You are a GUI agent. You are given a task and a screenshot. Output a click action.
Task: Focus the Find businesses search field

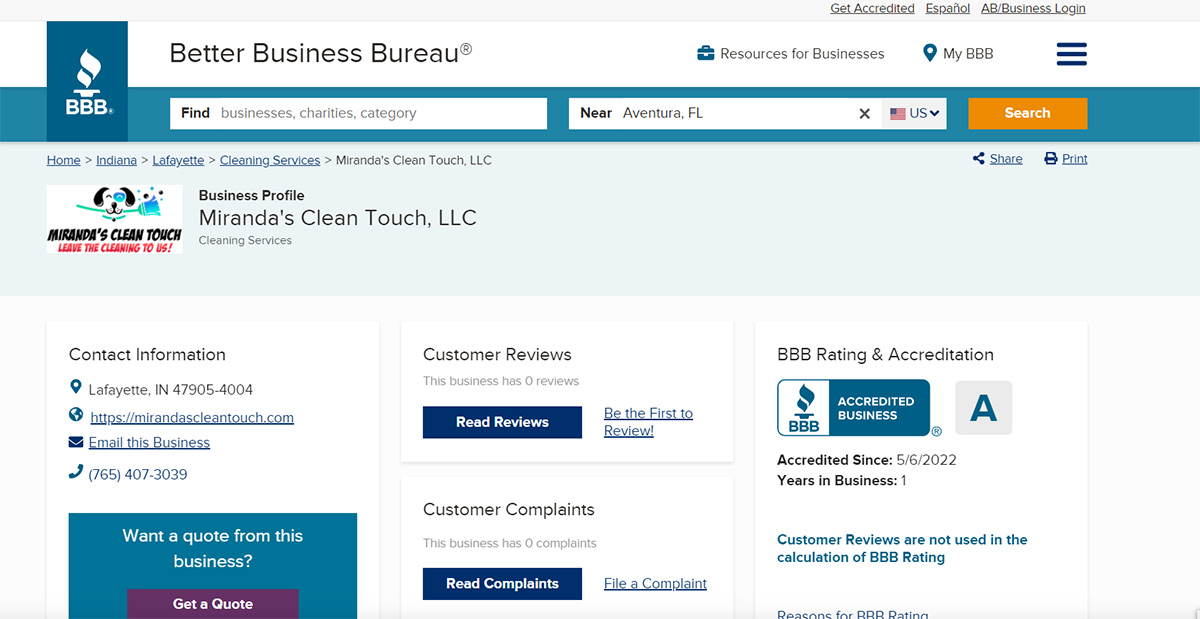(x=359, y=113)
